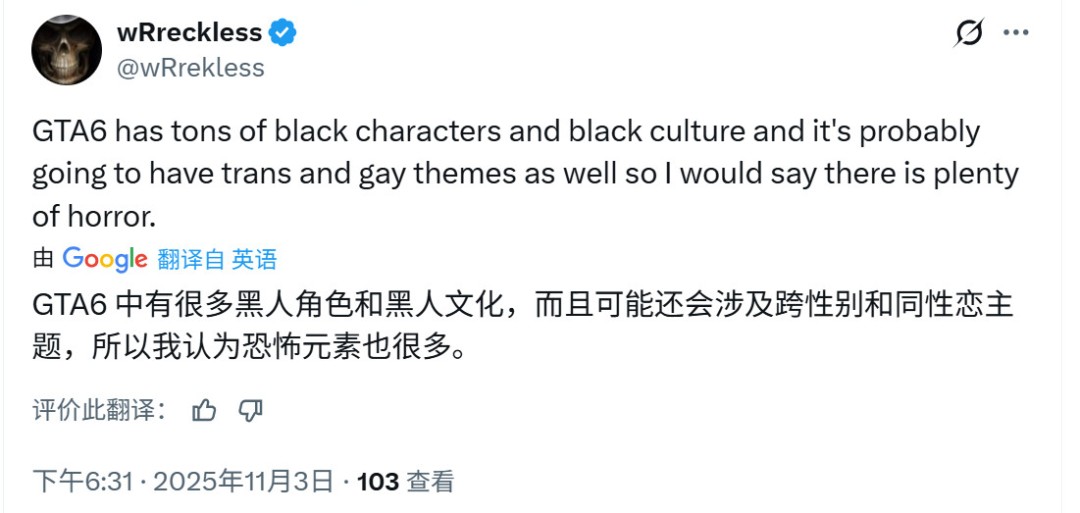Click the 评价此翻译 label
This screenshot has width=1080, height=513.
tap(95, 410)
